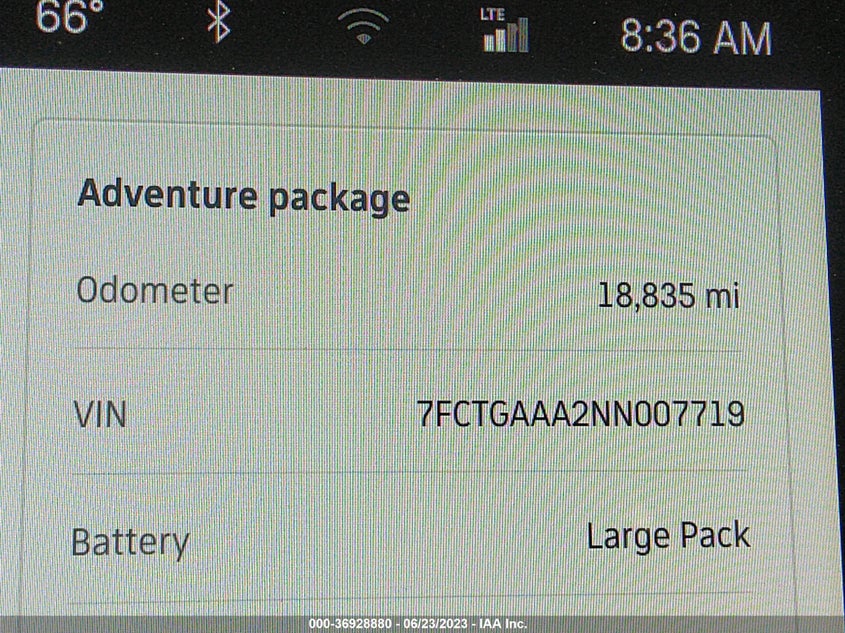
Task: Tap the LTE signal bars icon
Action: click(x=506, y=36)
